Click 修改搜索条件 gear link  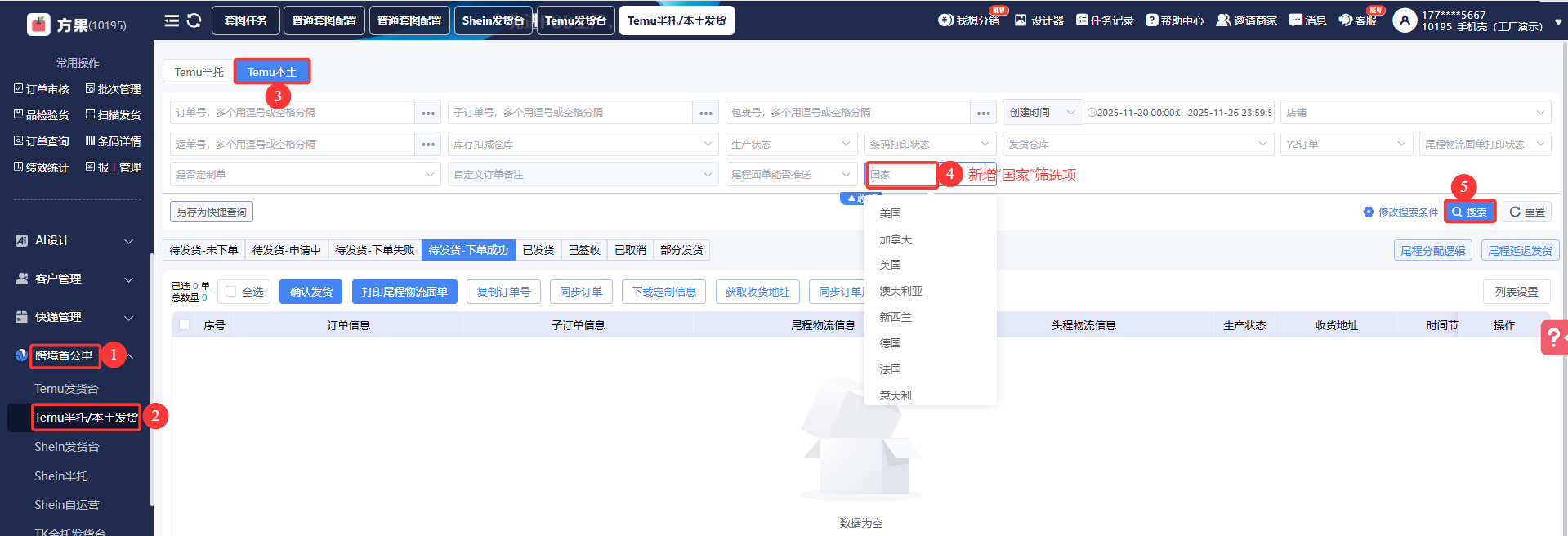click(x=1400, y=212)
